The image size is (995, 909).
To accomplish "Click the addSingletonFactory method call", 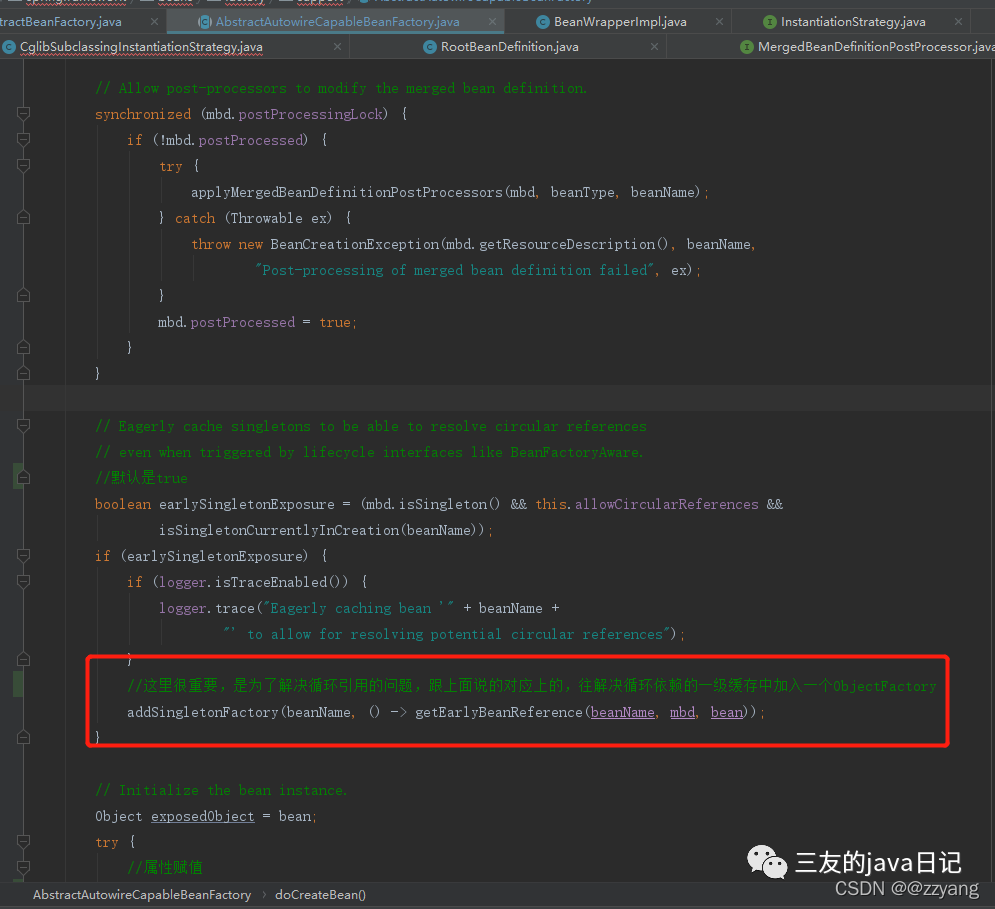I will 202,712.
